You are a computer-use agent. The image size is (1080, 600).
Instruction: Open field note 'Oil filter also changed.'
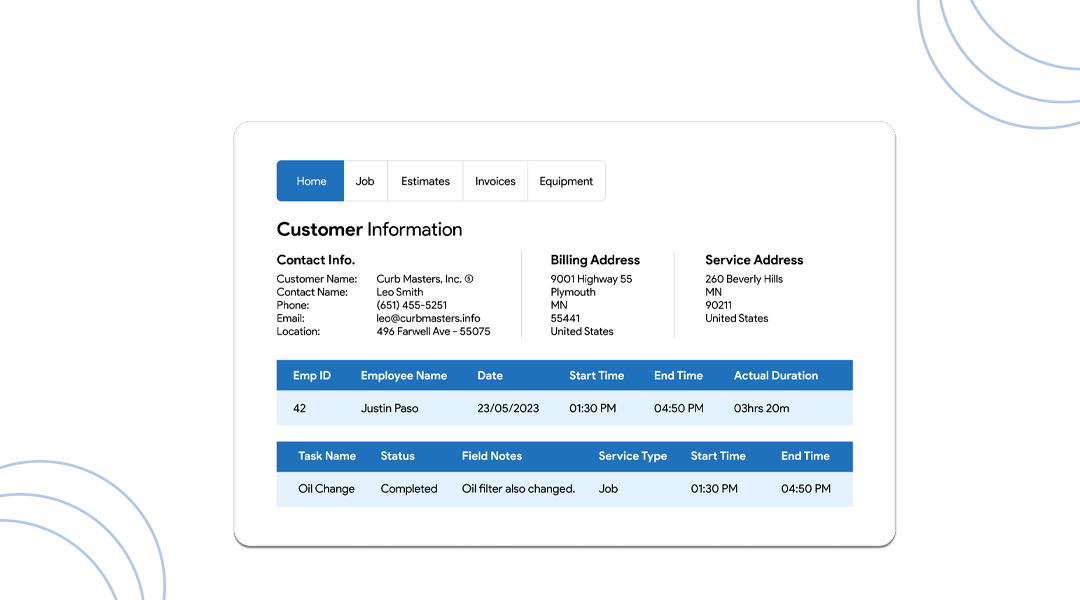(518, 488)
